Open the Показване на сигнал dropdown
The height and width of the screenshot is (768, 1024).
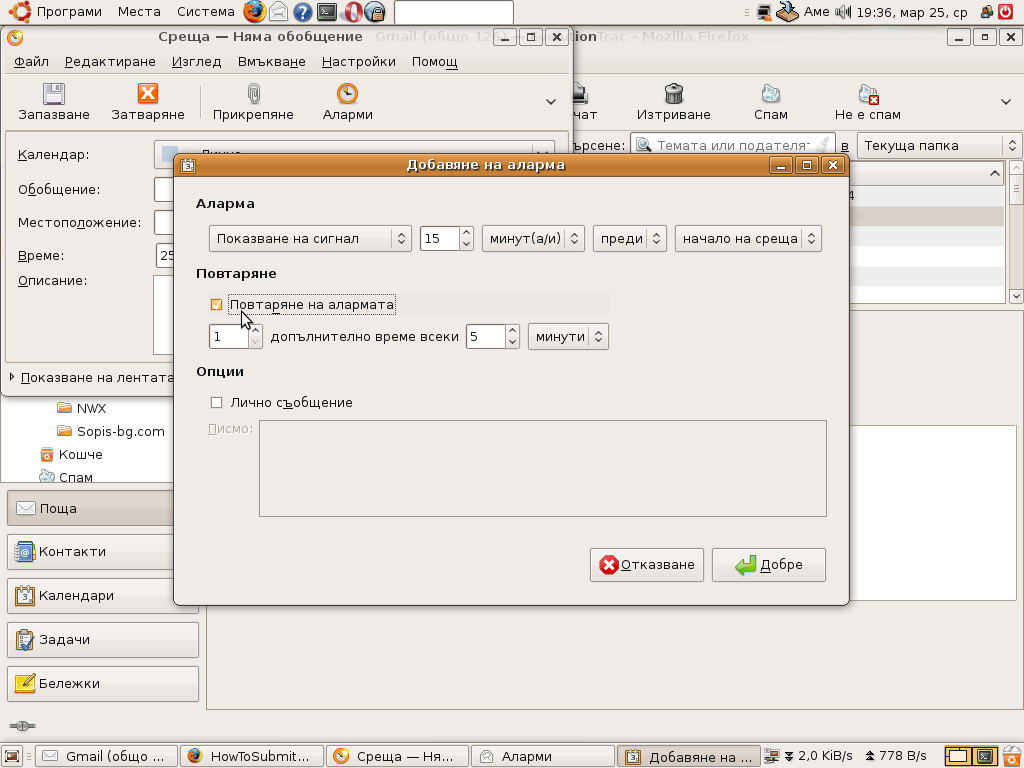tap(310, 239)
